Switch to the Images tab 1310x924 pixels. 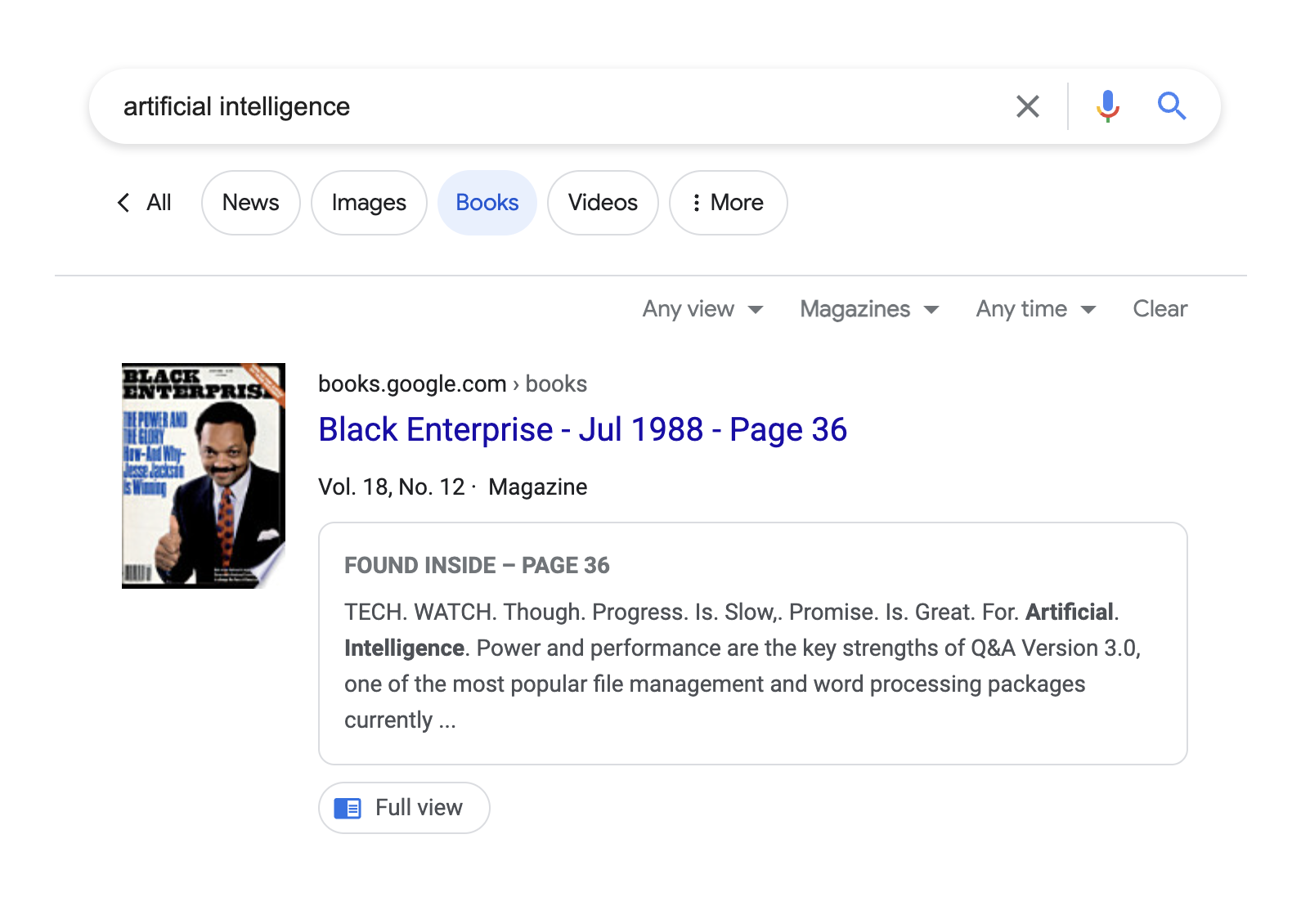pyautogui.click(x=369, y=203)
